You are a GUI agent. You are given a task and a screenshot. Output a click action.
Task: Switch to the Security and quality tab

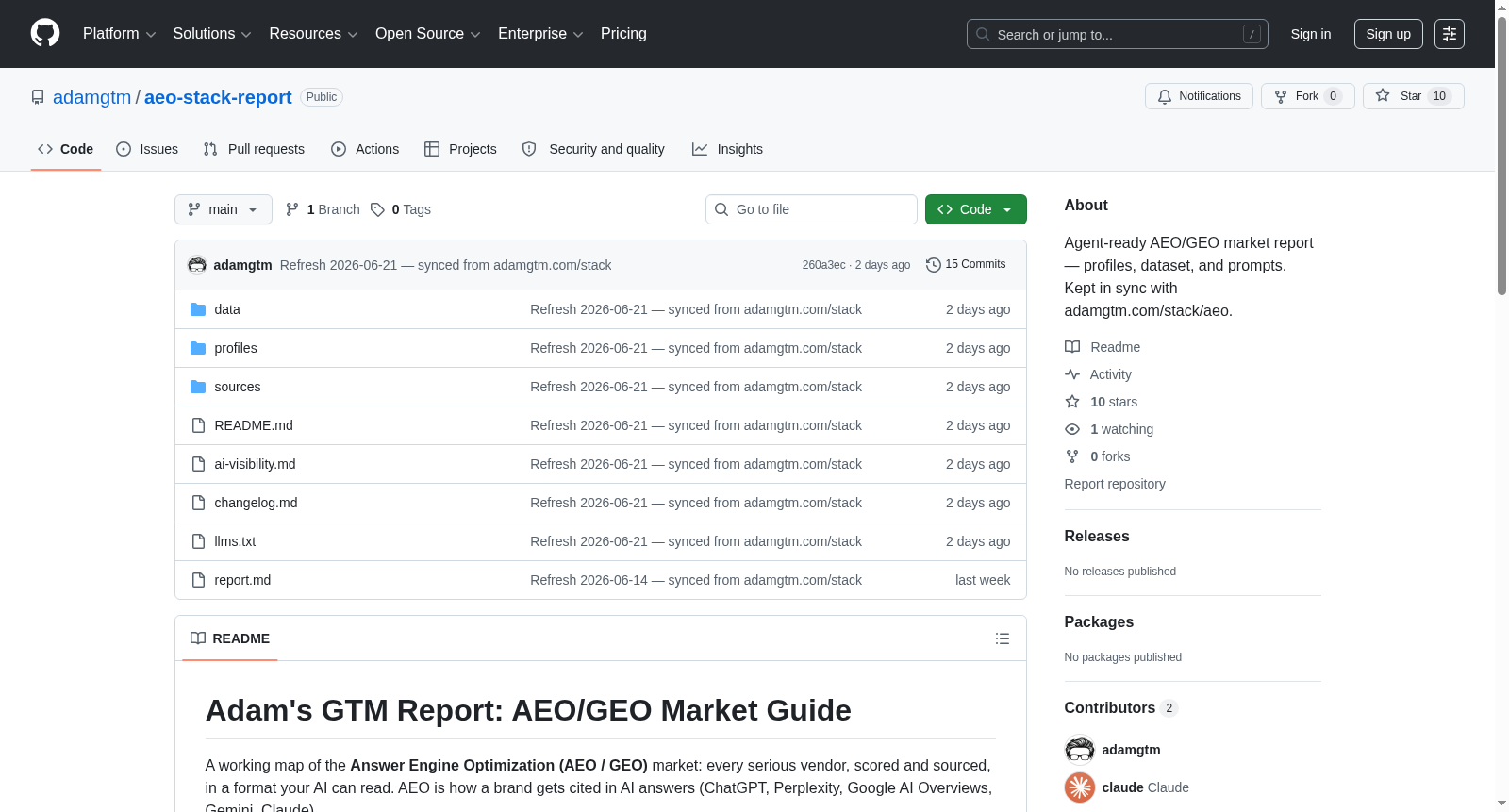593,149
